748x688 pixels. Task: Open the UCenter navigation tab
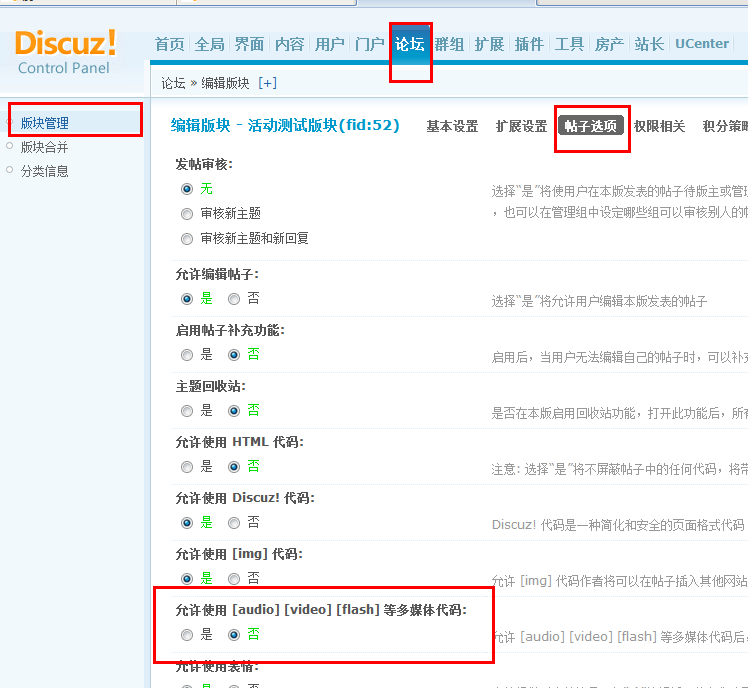702,44
